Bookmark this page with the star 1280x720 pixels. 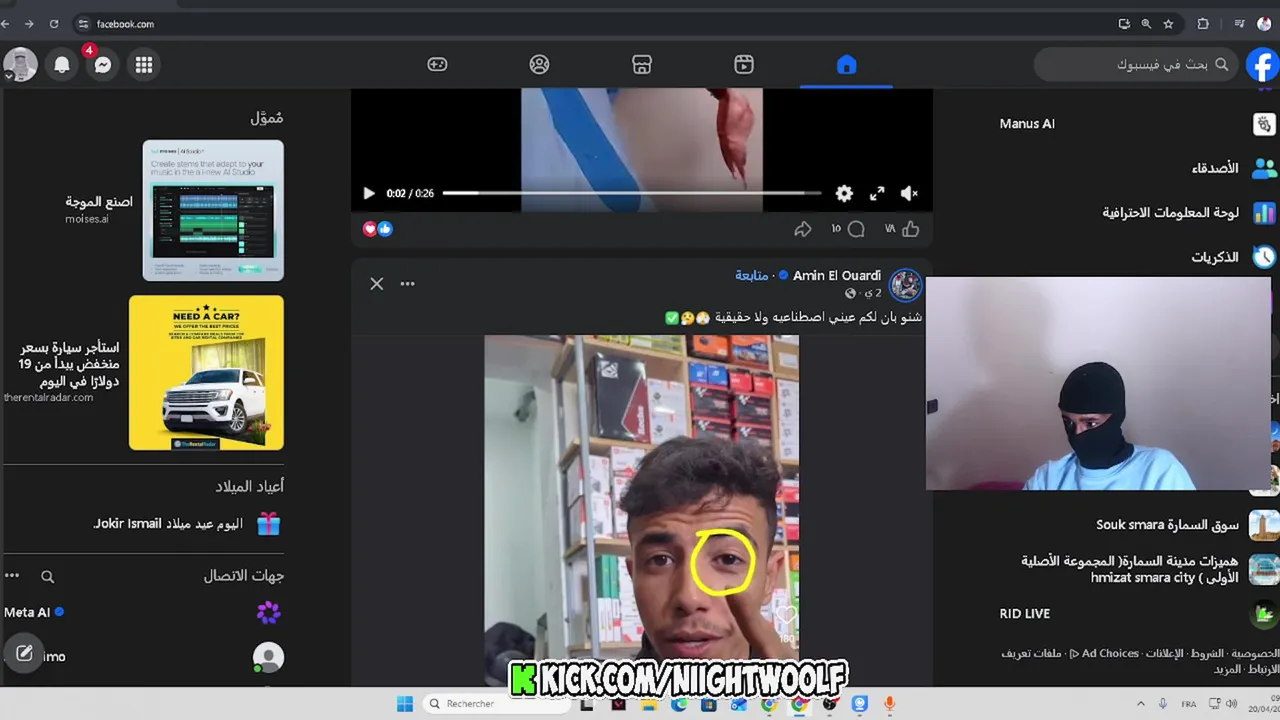point(1168,24)
